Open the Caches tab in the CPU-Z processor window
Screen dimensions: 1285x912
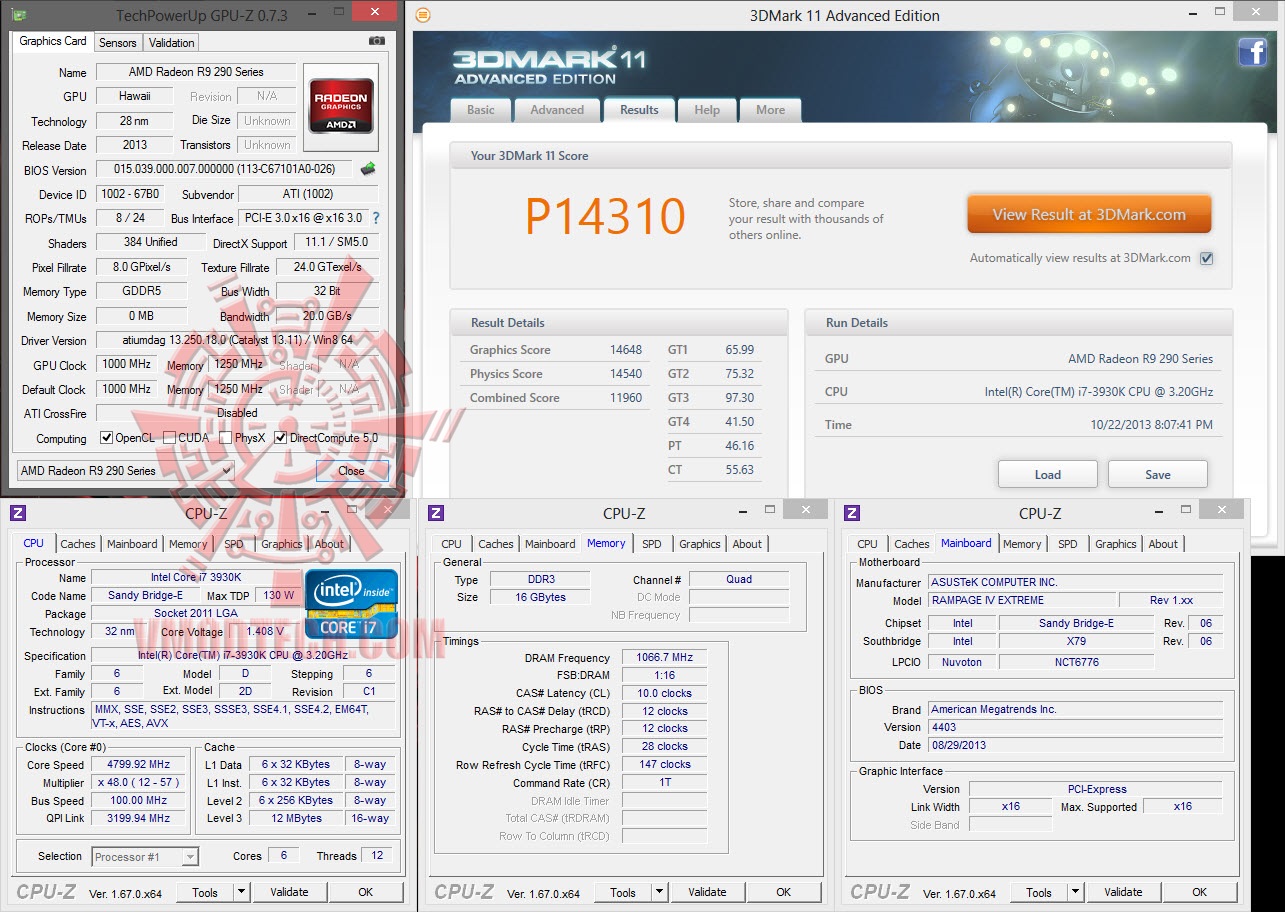pyautogui.click(x=78, y=544)
